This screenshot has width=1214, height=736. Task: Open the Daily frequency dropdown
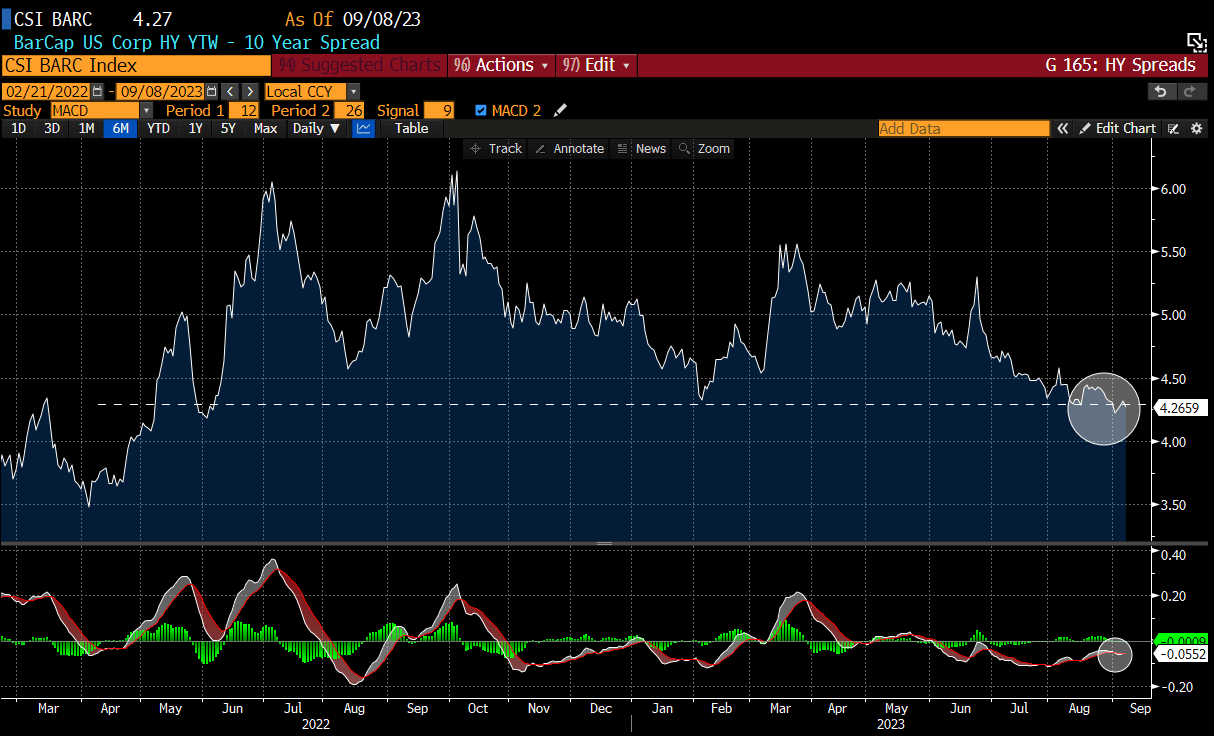[x=316, y=129]
